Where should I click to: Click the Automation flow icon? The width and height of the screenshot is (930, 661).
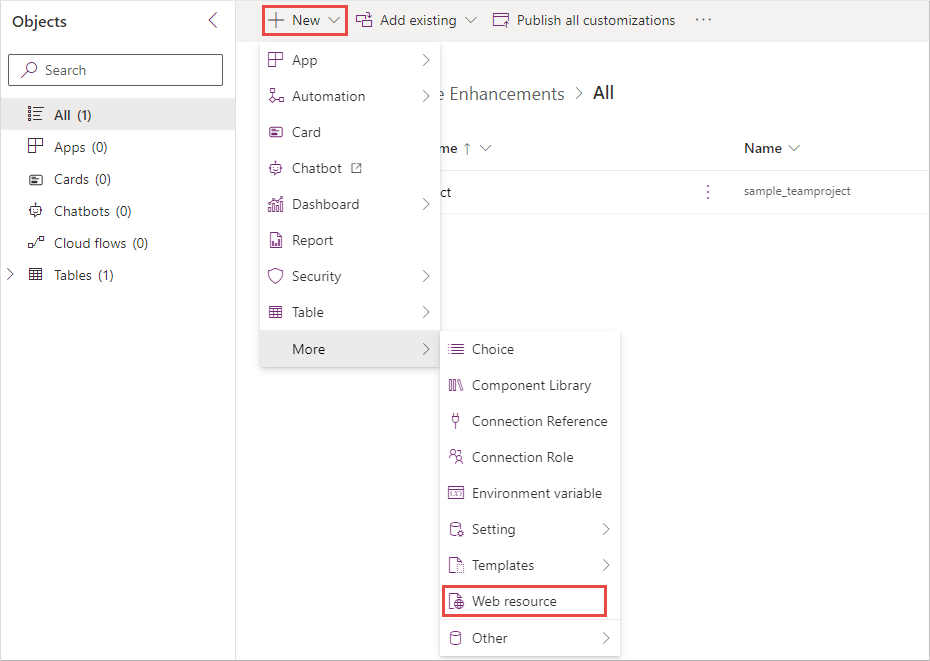click(276, 96)
